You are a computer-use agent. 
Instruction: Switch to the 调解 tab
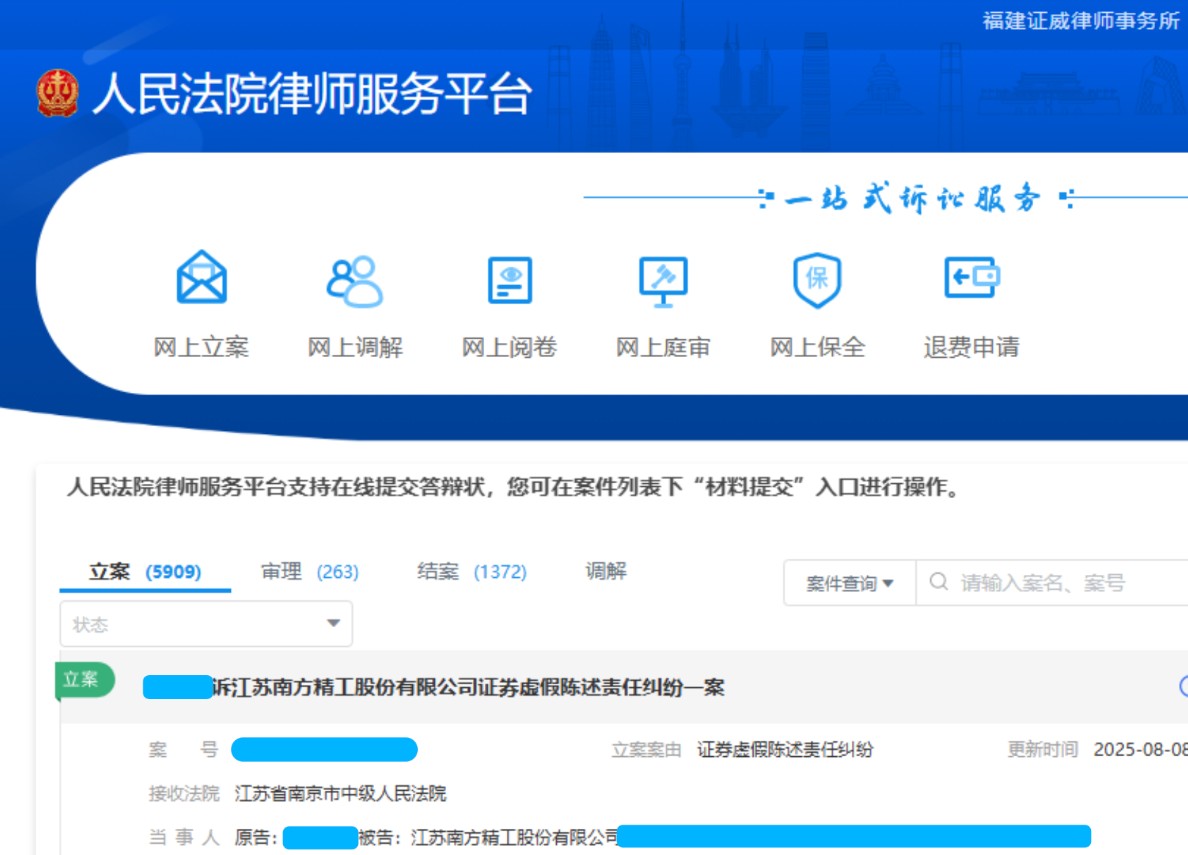606,571
